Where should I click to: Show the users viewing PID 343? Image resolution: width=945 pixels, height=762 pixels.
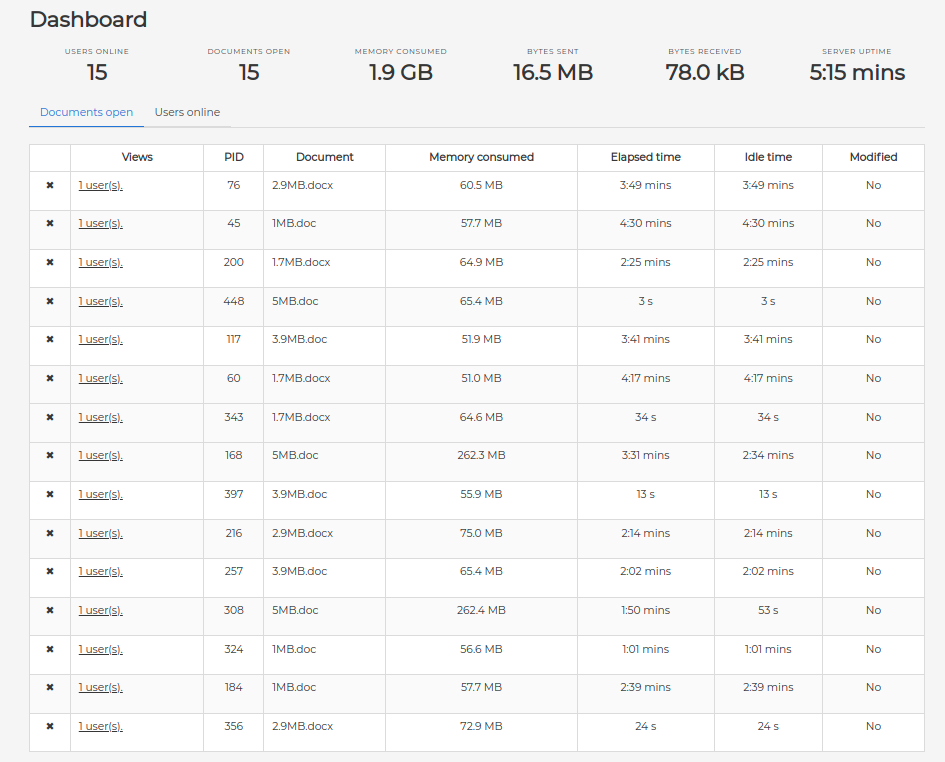click(x=100, y=417)
